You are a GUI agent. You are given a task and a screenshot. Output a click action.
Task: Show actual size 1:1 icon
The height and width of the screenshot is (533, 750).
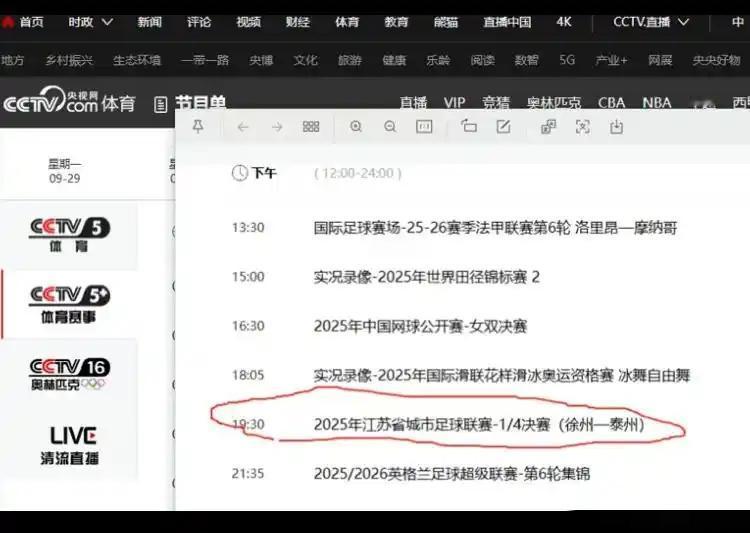coord(424,127)
